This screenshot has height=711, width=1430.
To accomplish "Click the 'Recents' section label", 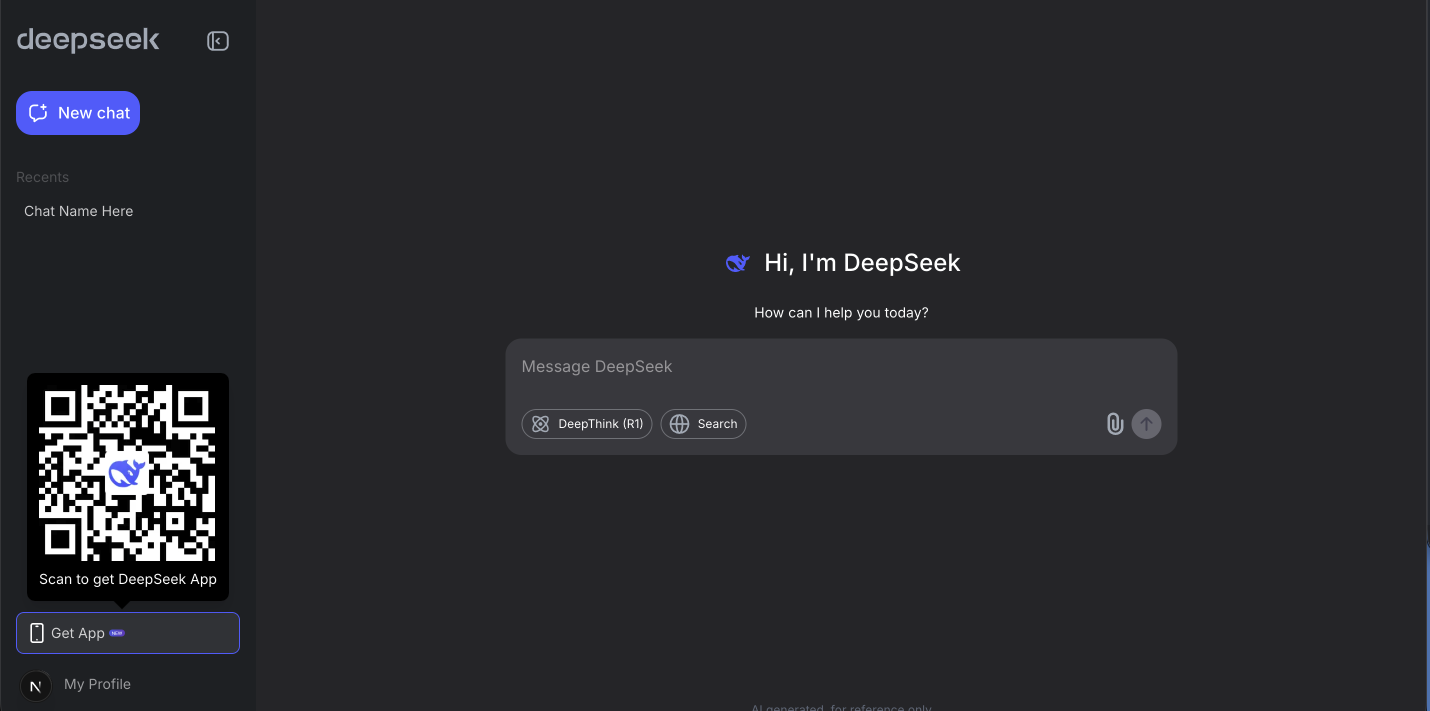I will (x=43, y=177).
